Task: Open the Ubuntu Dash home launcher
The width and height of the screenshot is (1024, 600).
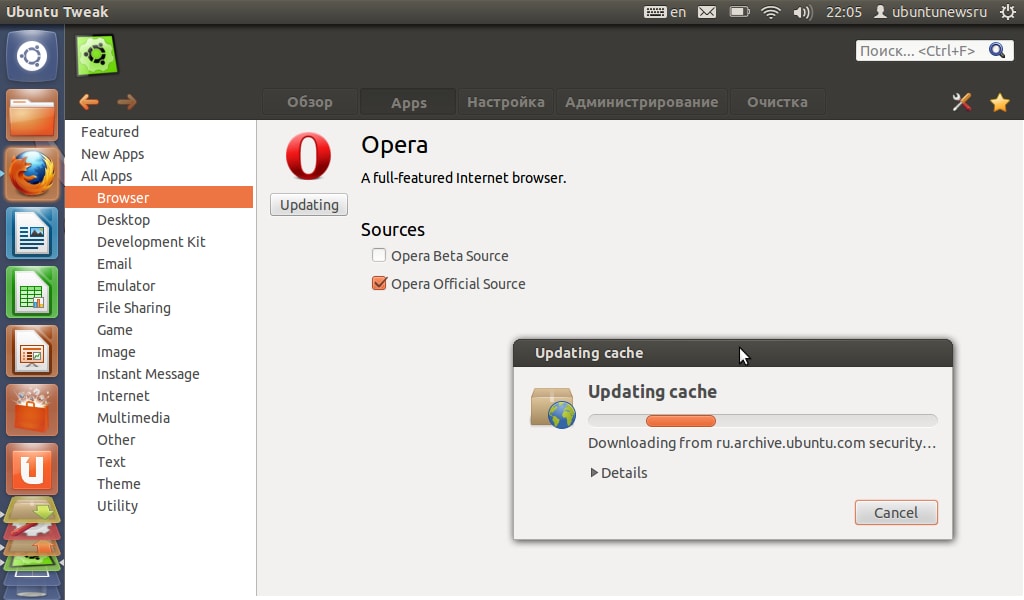Action: (x=31, y=56)
